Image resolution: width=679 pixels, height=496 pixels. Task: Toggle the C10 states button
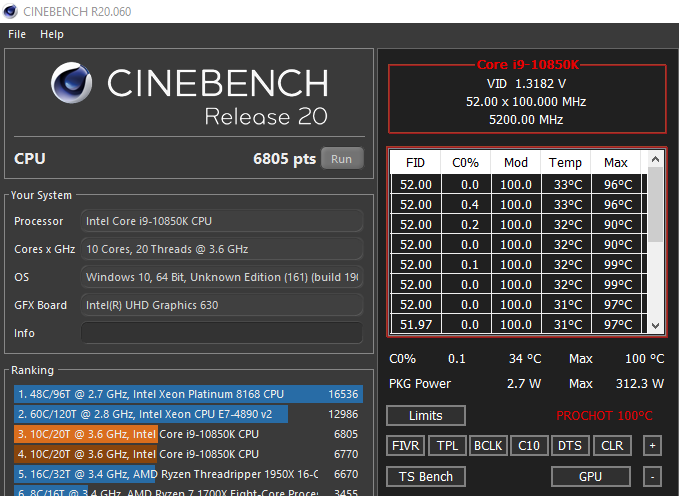528,446
